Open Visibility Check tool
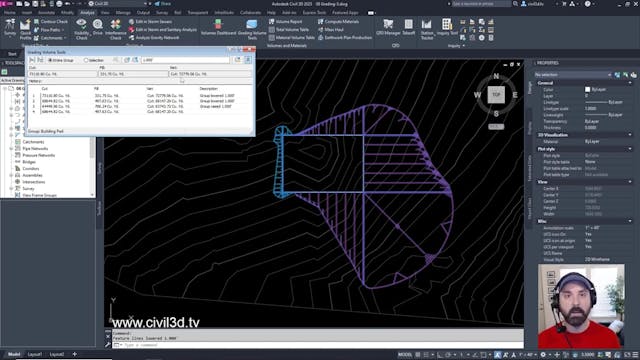 81,29
